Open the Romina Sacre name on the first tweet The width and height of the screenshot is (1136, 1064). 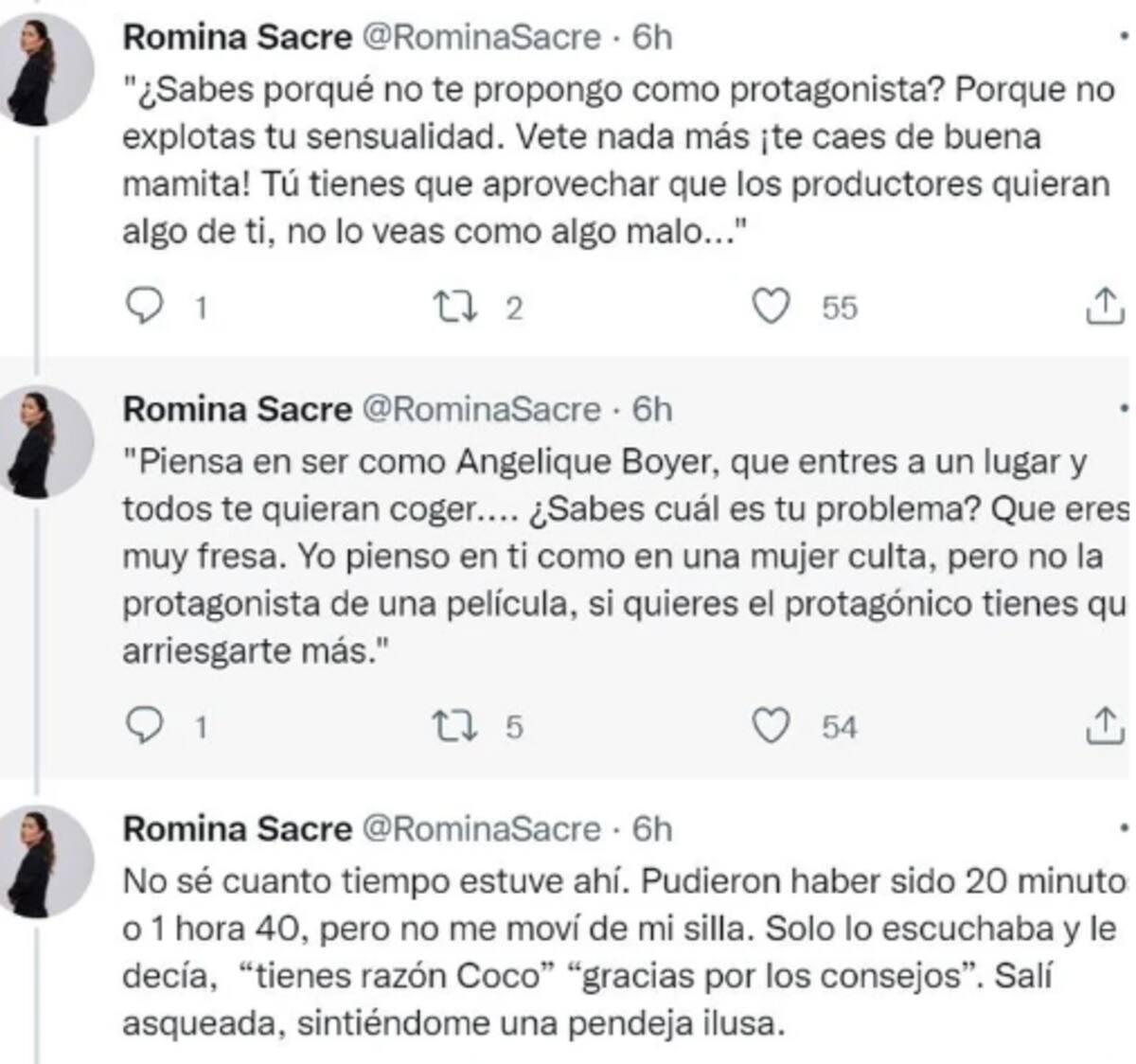(238, 37)
